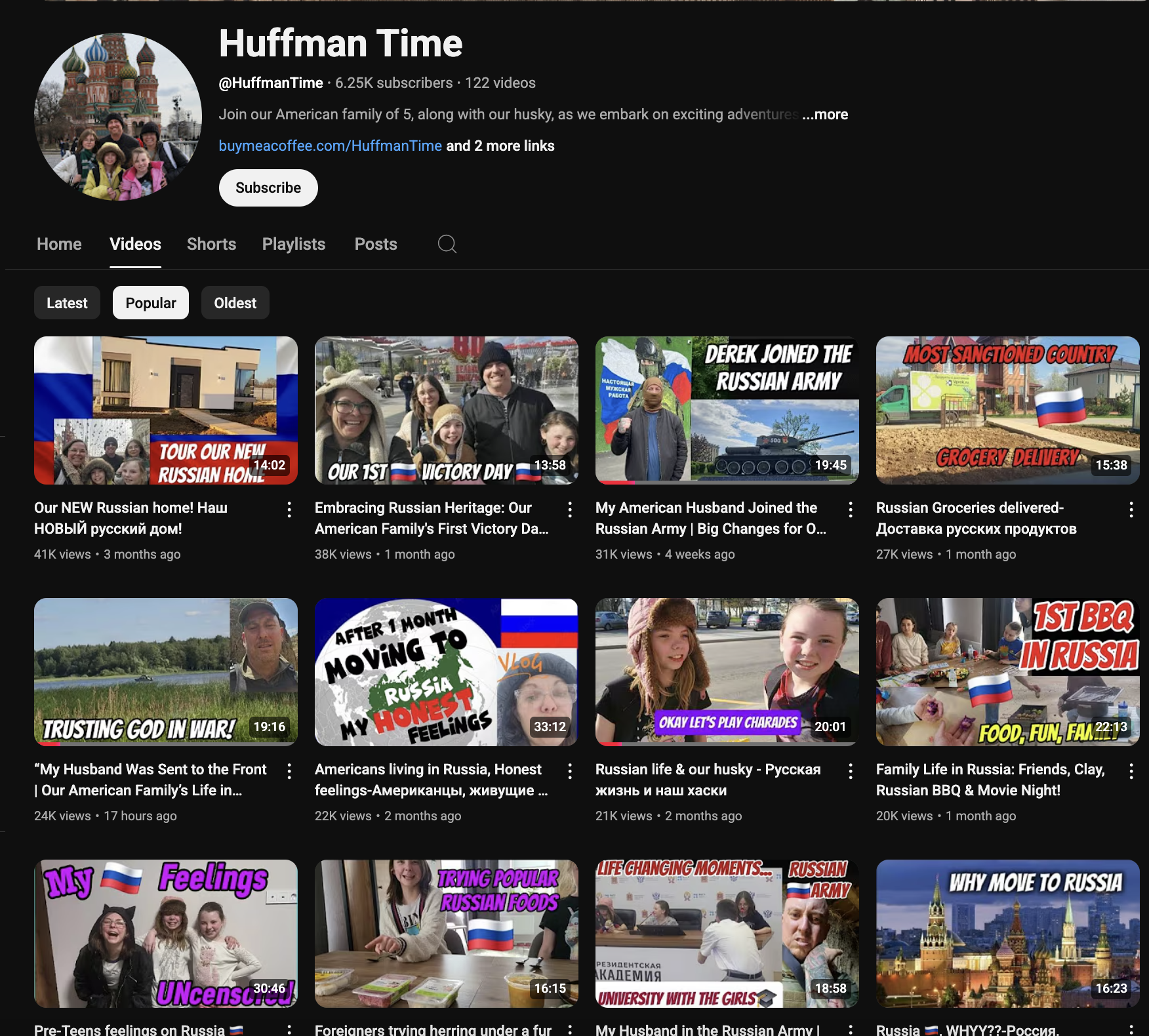Subscribe to Huffman Time channel
Screen dimensions: 1149x1036
(x=268, y=188)
